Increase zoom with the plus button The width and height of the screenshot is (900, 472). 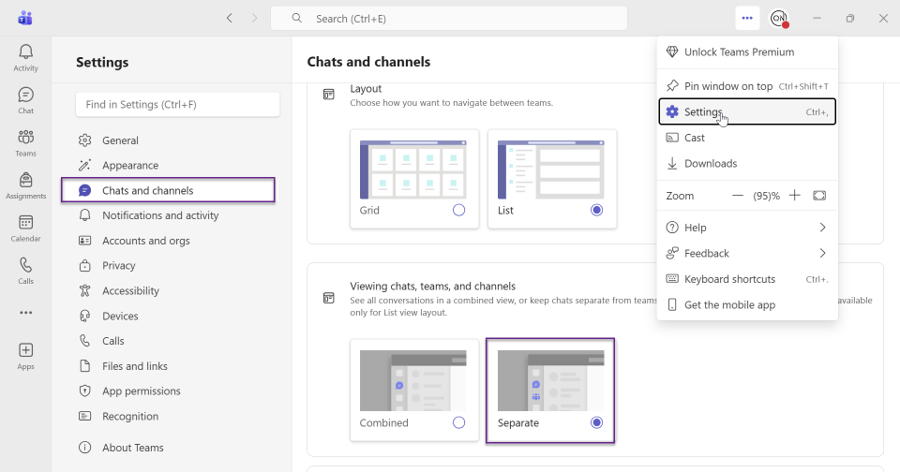(x=794, y=196)
